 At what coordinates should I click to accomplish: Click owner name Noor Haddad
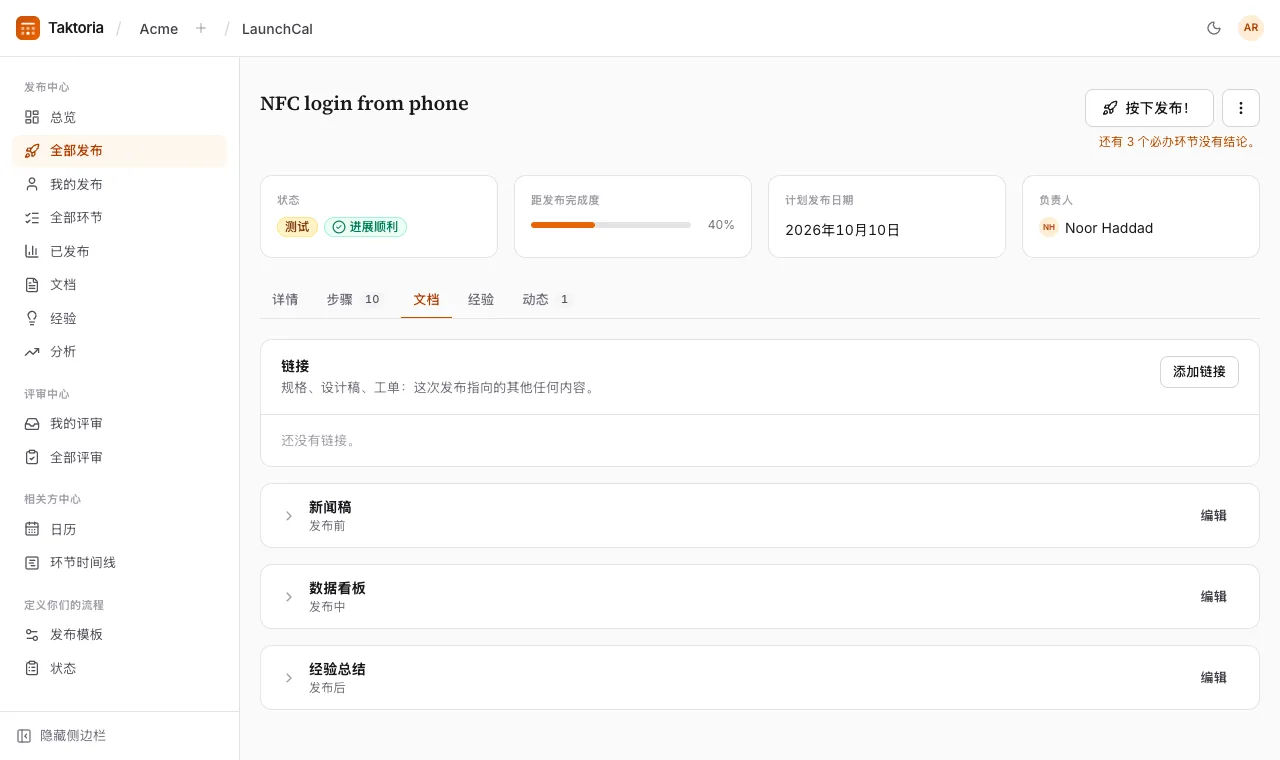pyautogui.click(x=1109, y=228)
